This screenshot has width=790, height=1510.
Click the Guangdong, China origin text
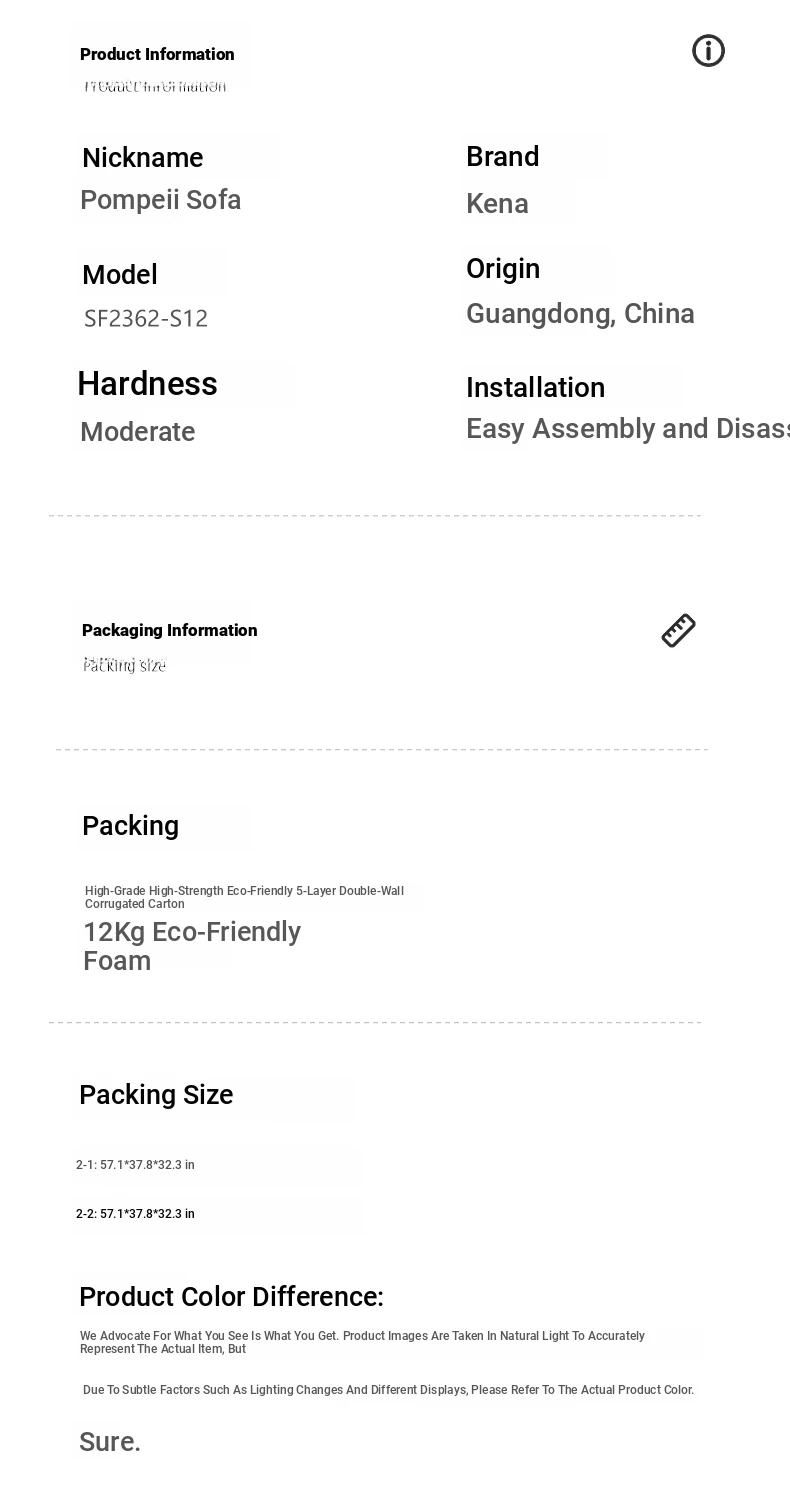(580, 314)
